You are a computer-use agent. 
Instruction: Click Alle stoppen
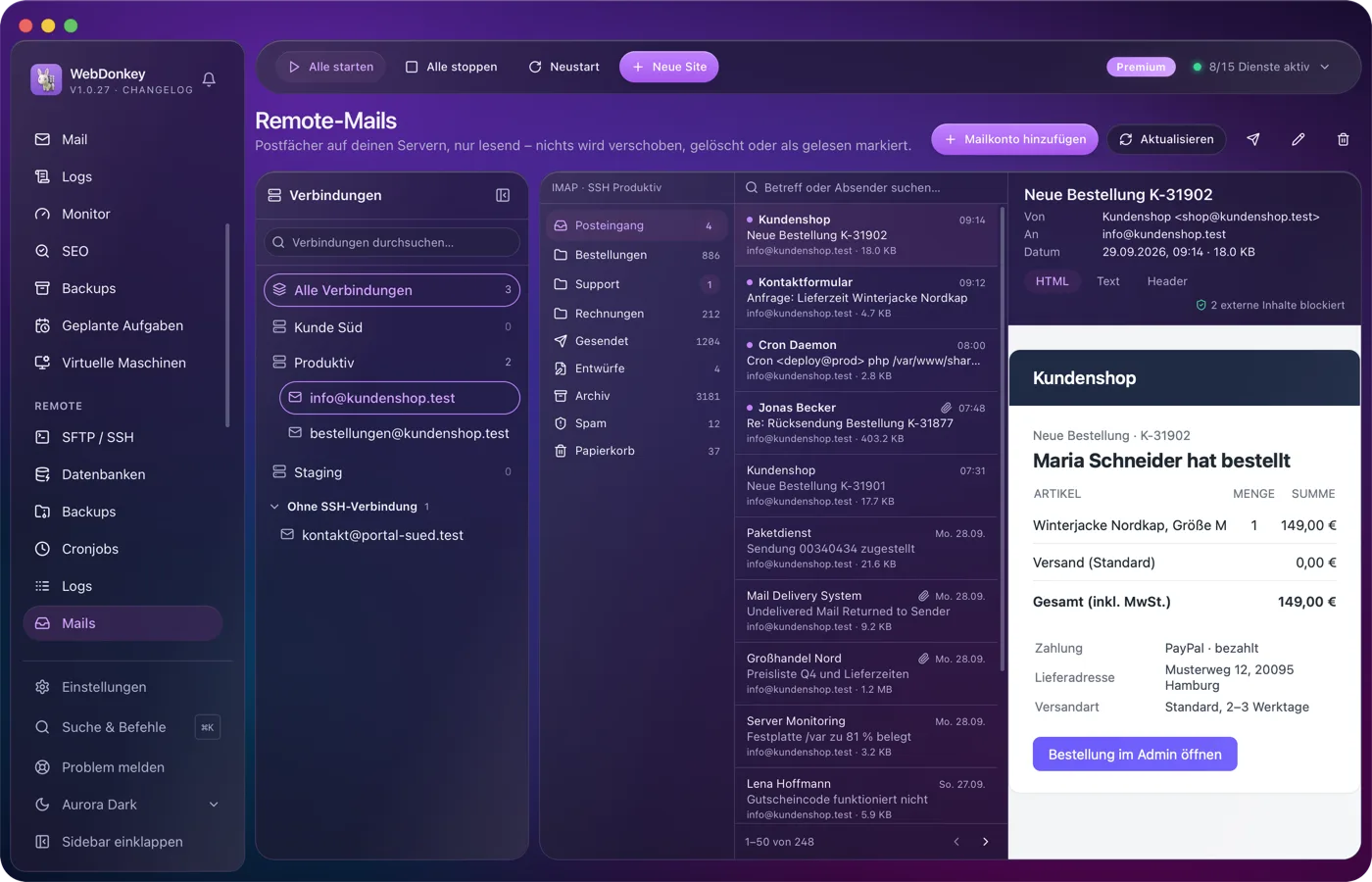point(452,67)
